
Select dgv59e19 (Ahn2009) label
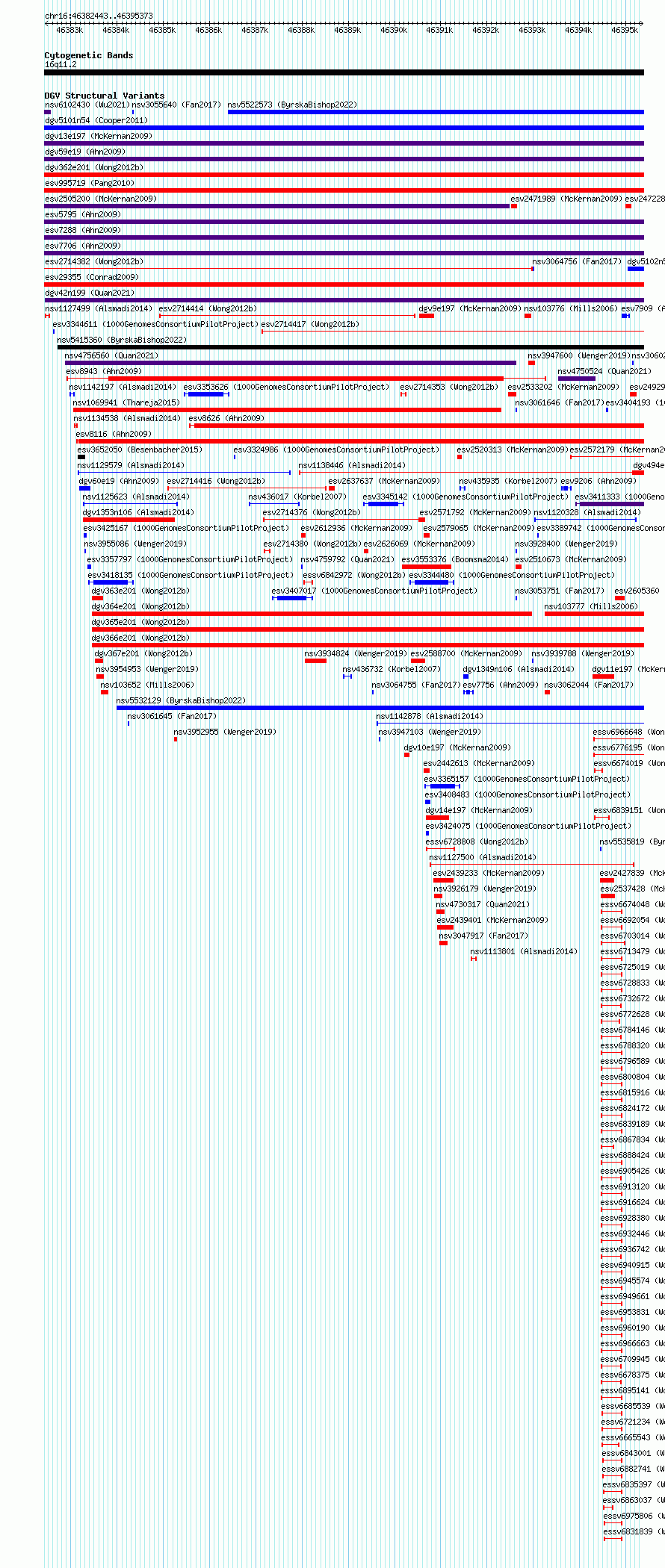85,152
